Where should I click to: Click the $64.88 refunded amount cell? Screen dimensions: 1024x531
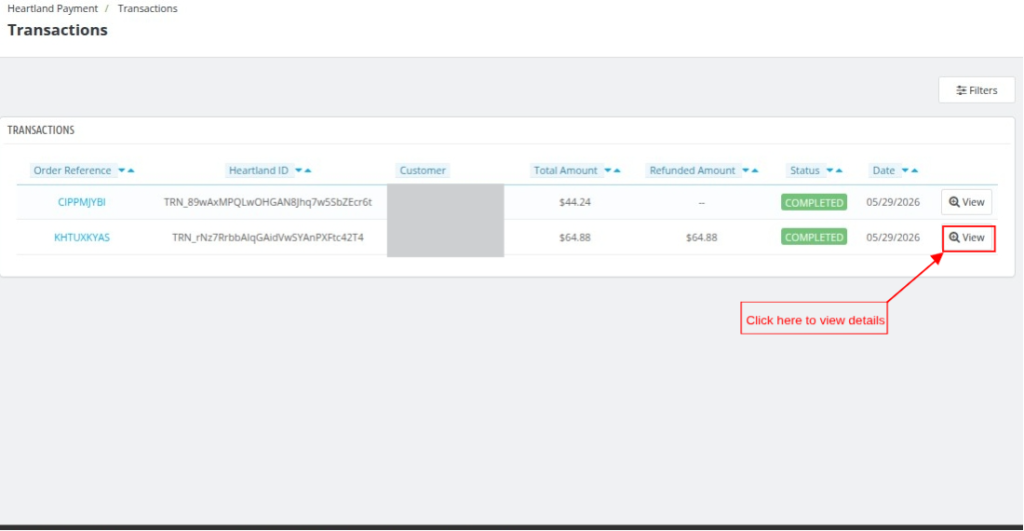pyautogui.click(x=701, y=237)
